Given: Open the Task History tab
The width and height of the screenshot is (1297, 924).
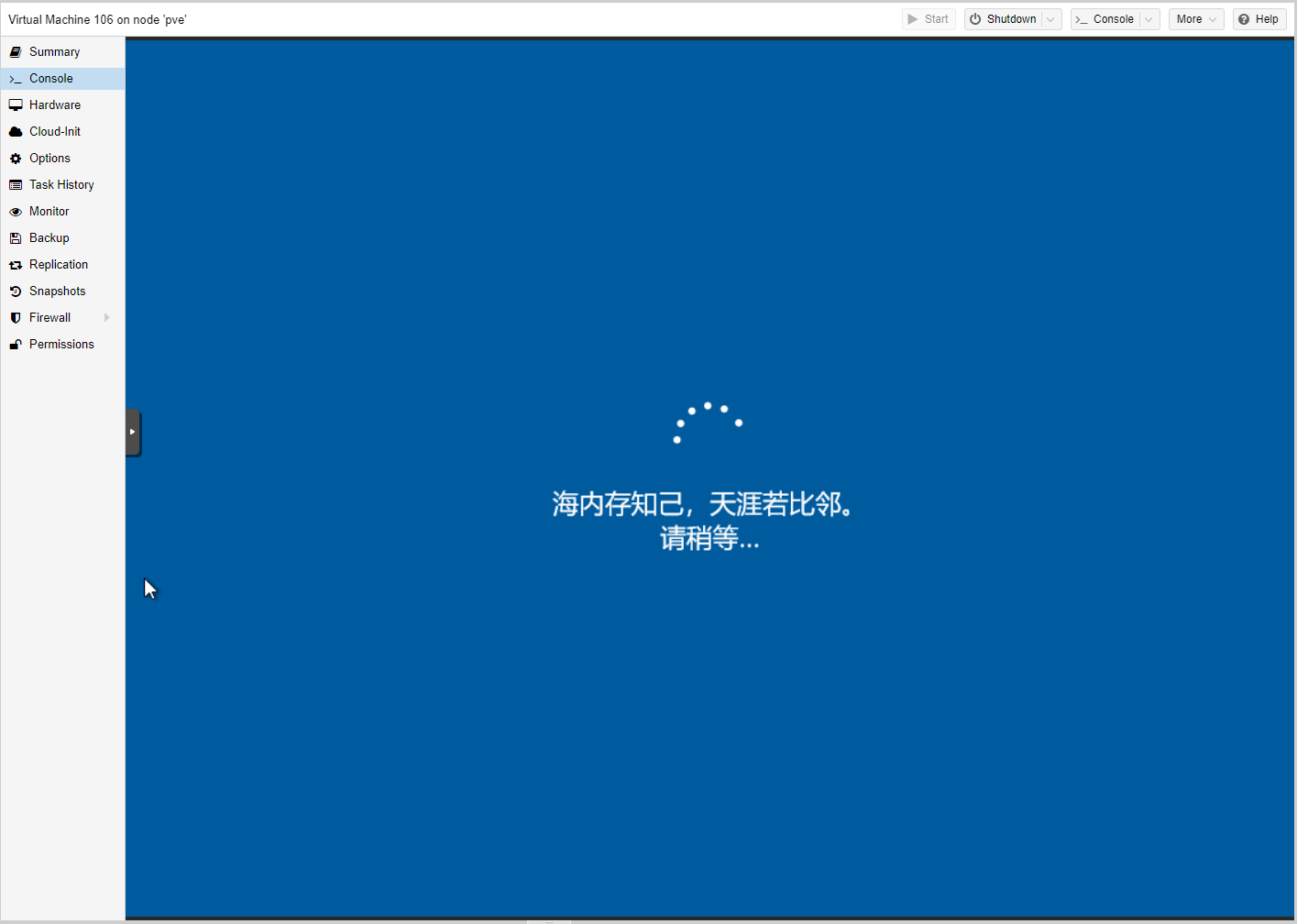Looking at the screenshot, I should [x=61, y=185].
